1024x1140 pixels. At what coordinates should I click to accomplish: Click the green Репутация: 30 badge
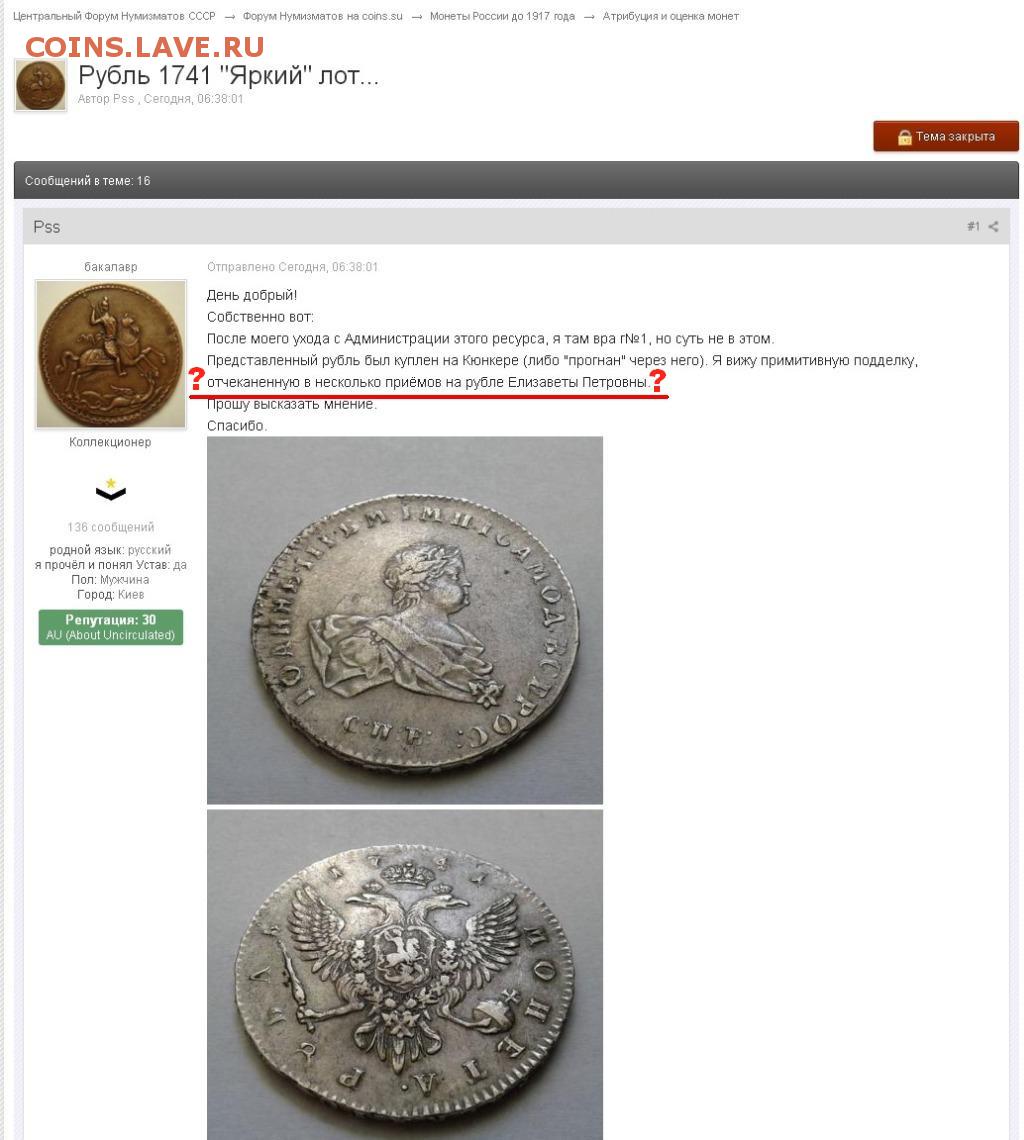point(111,627)
